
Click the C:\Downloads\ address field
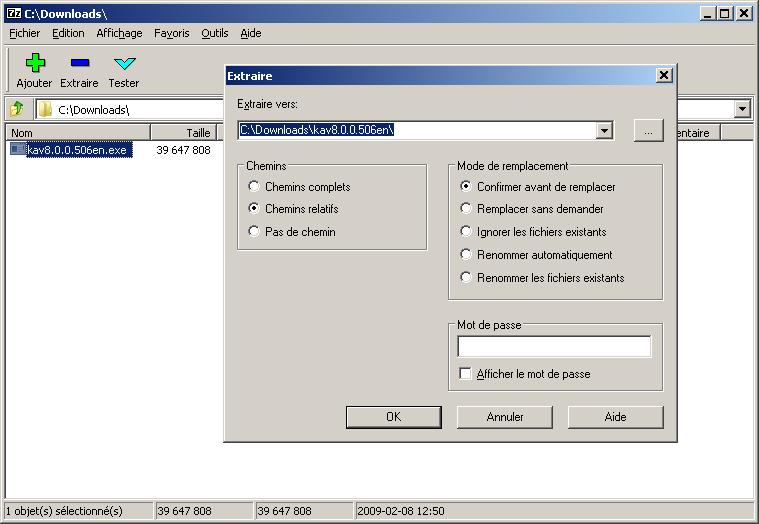(131, 109)
